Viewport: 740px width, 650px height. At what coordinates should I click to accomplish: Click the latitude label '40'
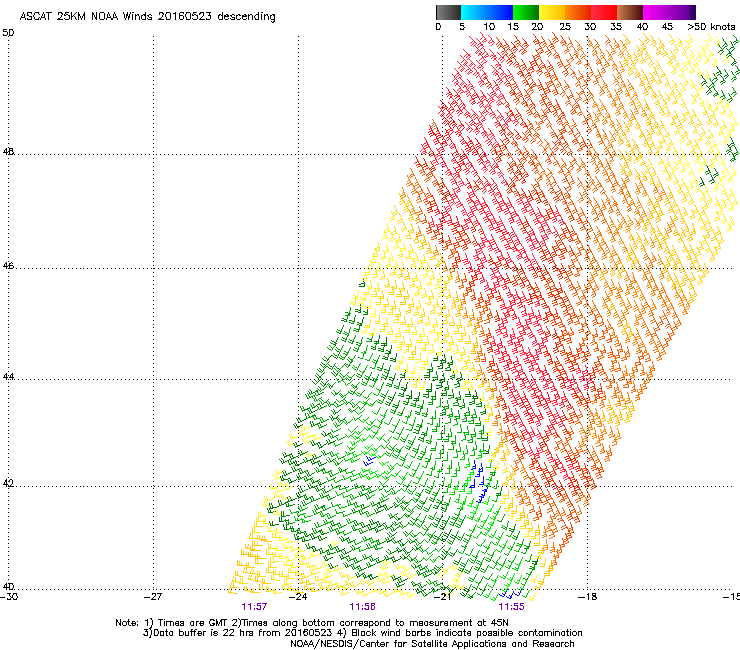point(8,586)
